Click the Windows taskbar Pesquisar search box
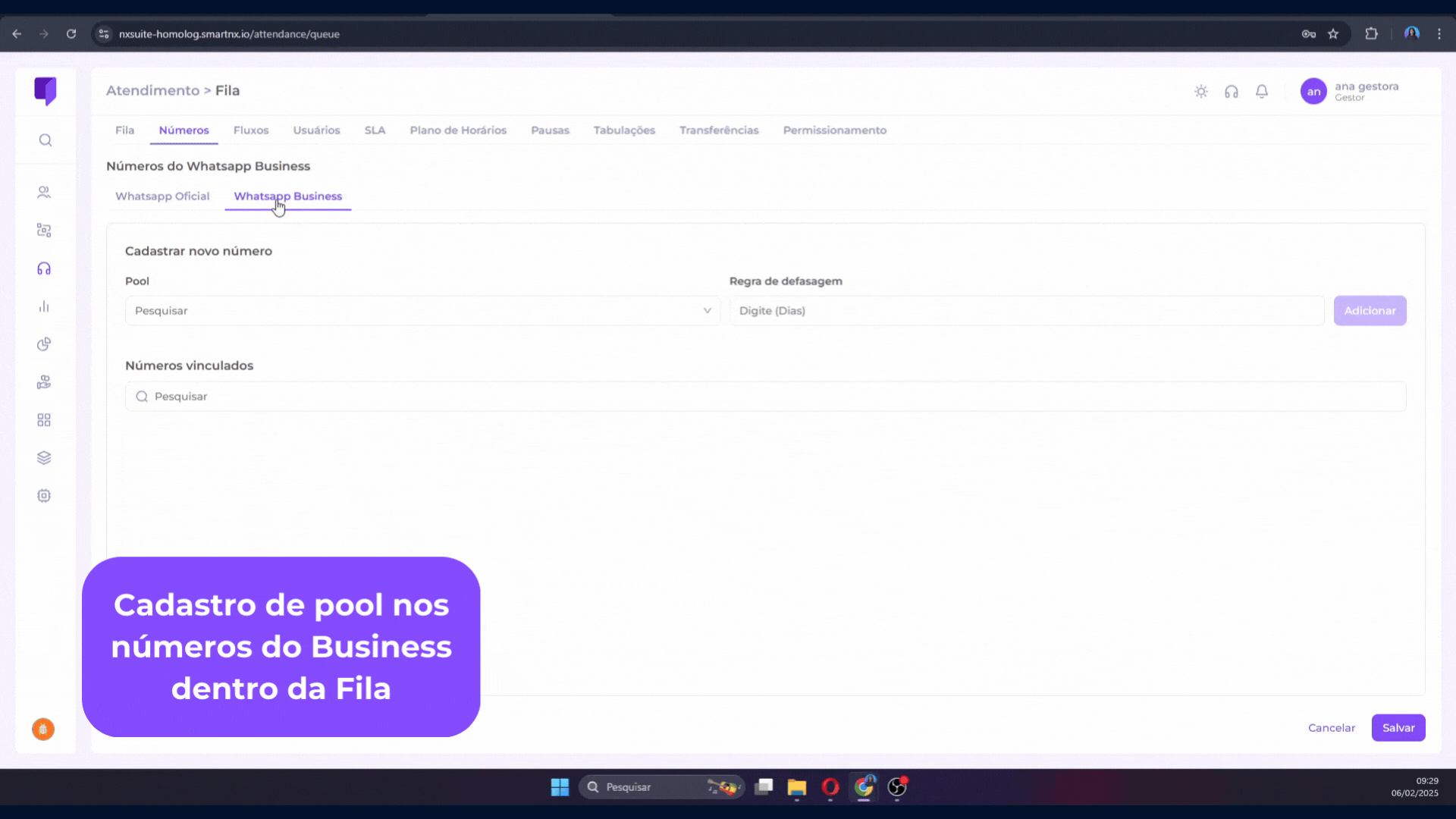Viewport: 1456px width, 819px height. (661, 787)
